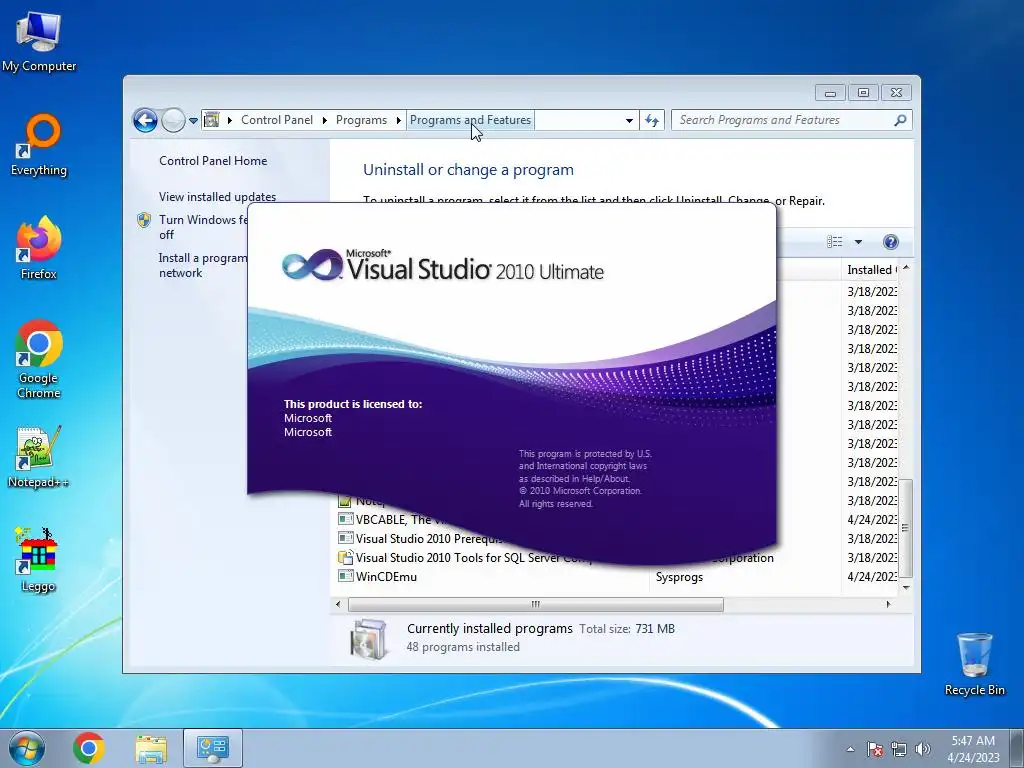Click the horizontal scrollbar thumb

tap(536, 604)
